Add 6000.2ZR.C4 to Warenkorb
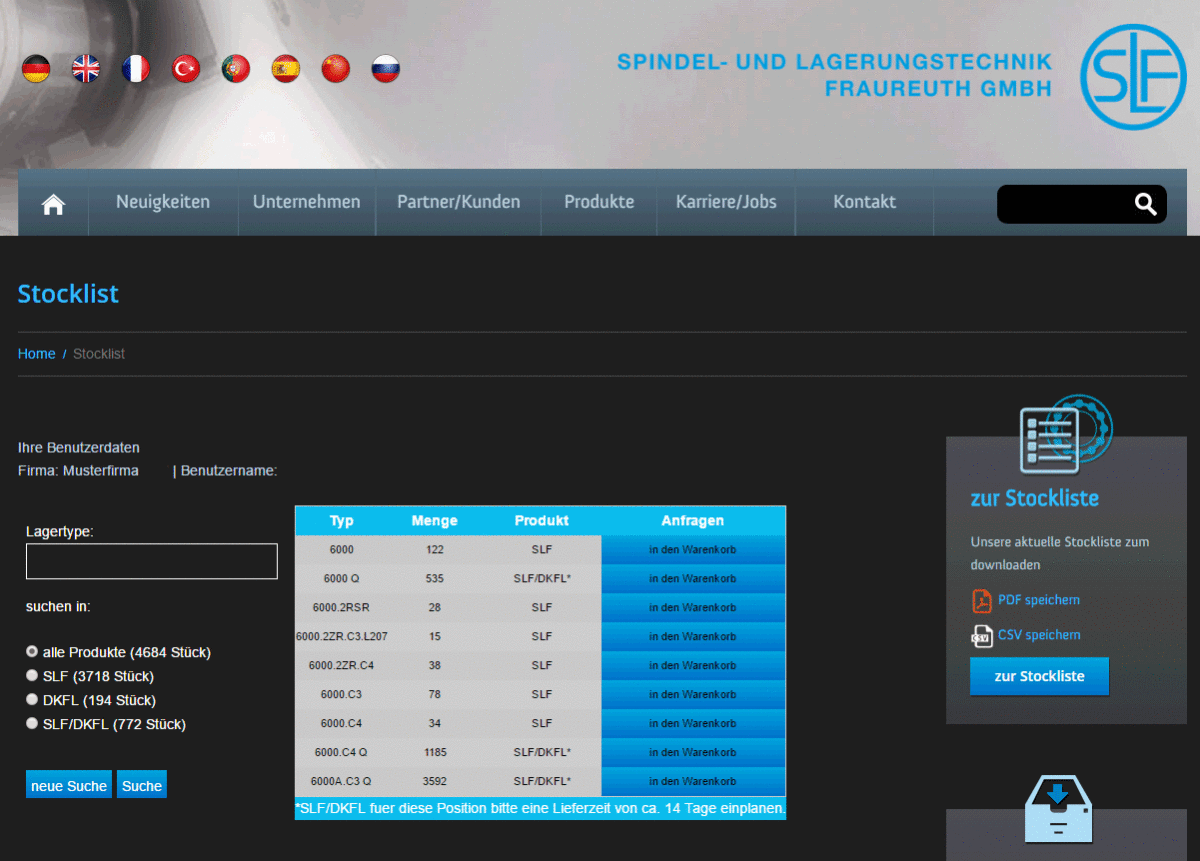This screenshot has height=861, width=1200. [693, 665]
